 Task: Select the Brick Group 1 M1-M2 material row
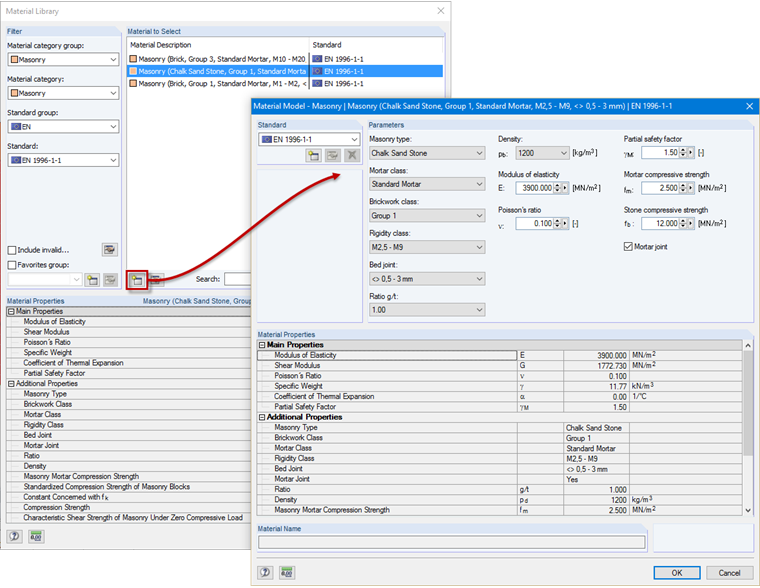[x=285, y=83]
